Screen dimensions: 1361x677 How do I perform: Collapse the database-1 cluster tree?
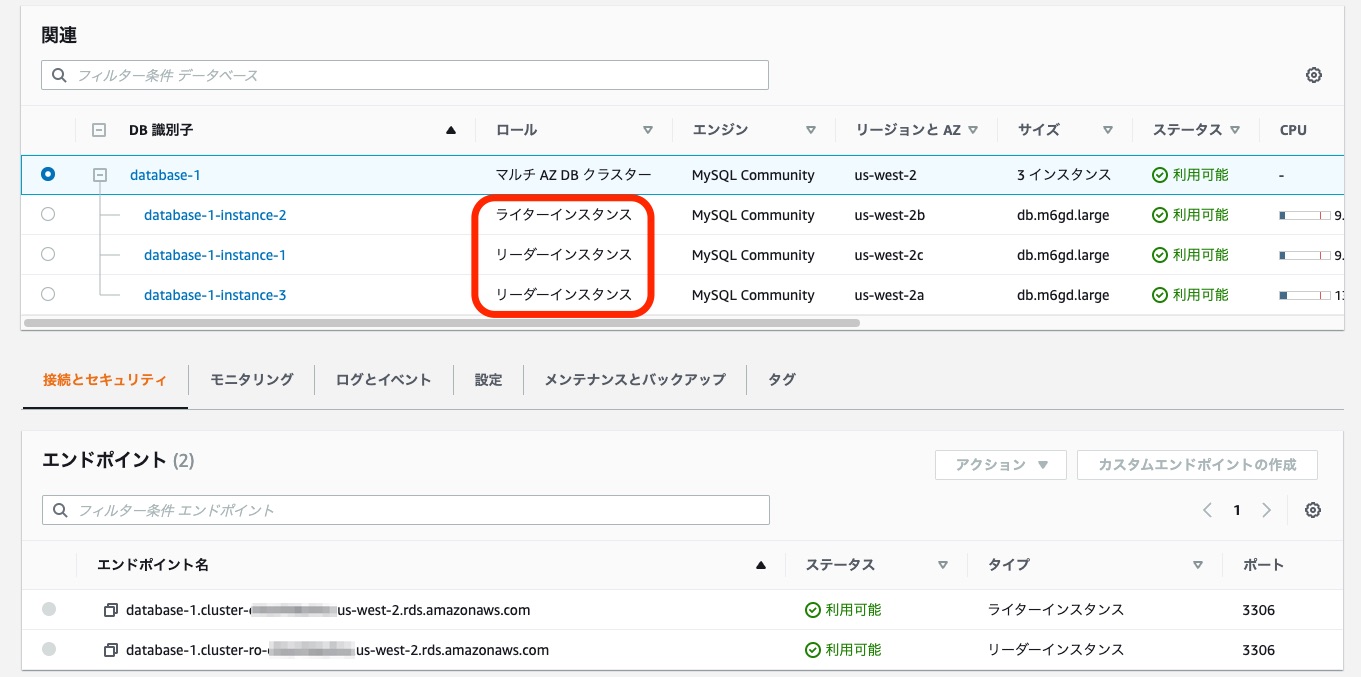(98, 173)
